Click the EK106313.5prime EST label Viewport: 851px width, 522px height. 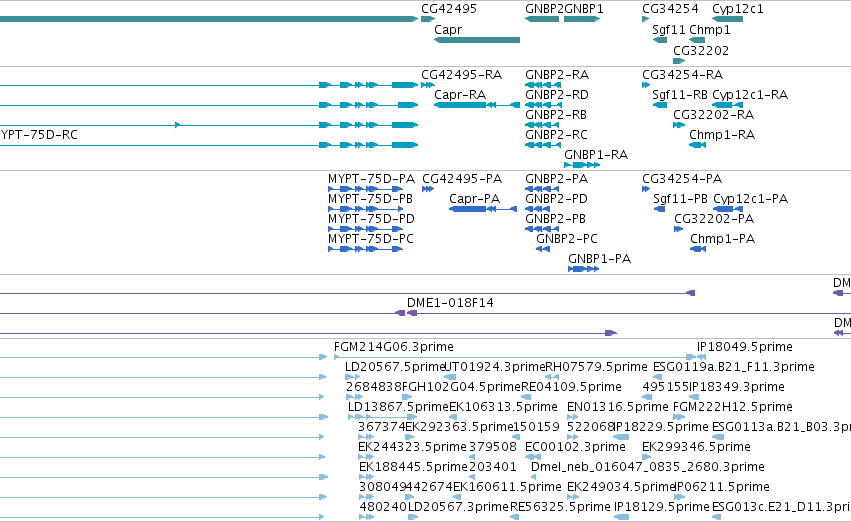503,408
